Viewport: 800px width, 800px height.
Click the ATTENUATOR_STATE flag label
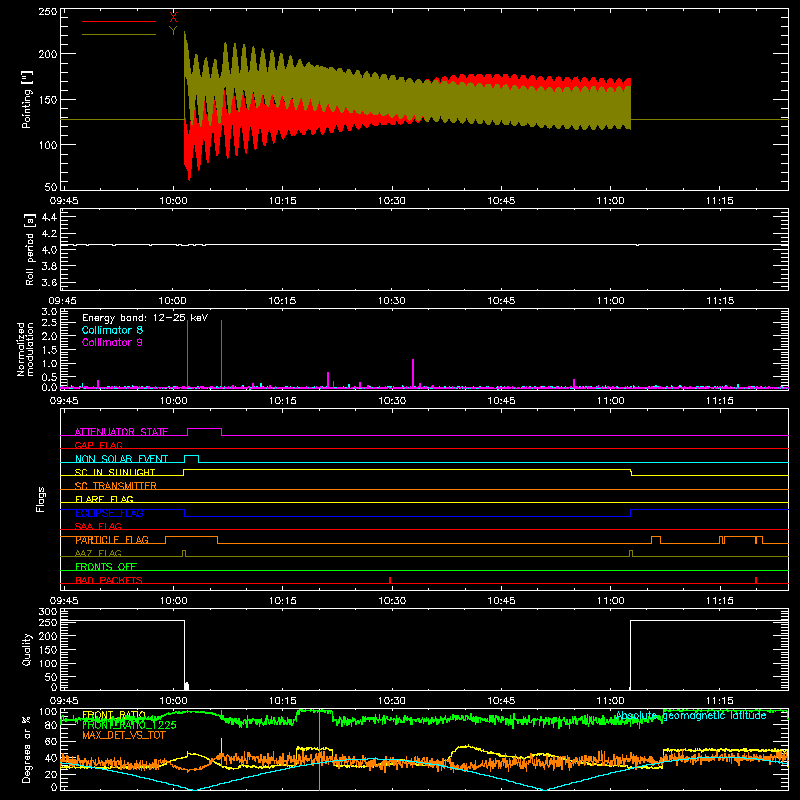pos(121,432)
